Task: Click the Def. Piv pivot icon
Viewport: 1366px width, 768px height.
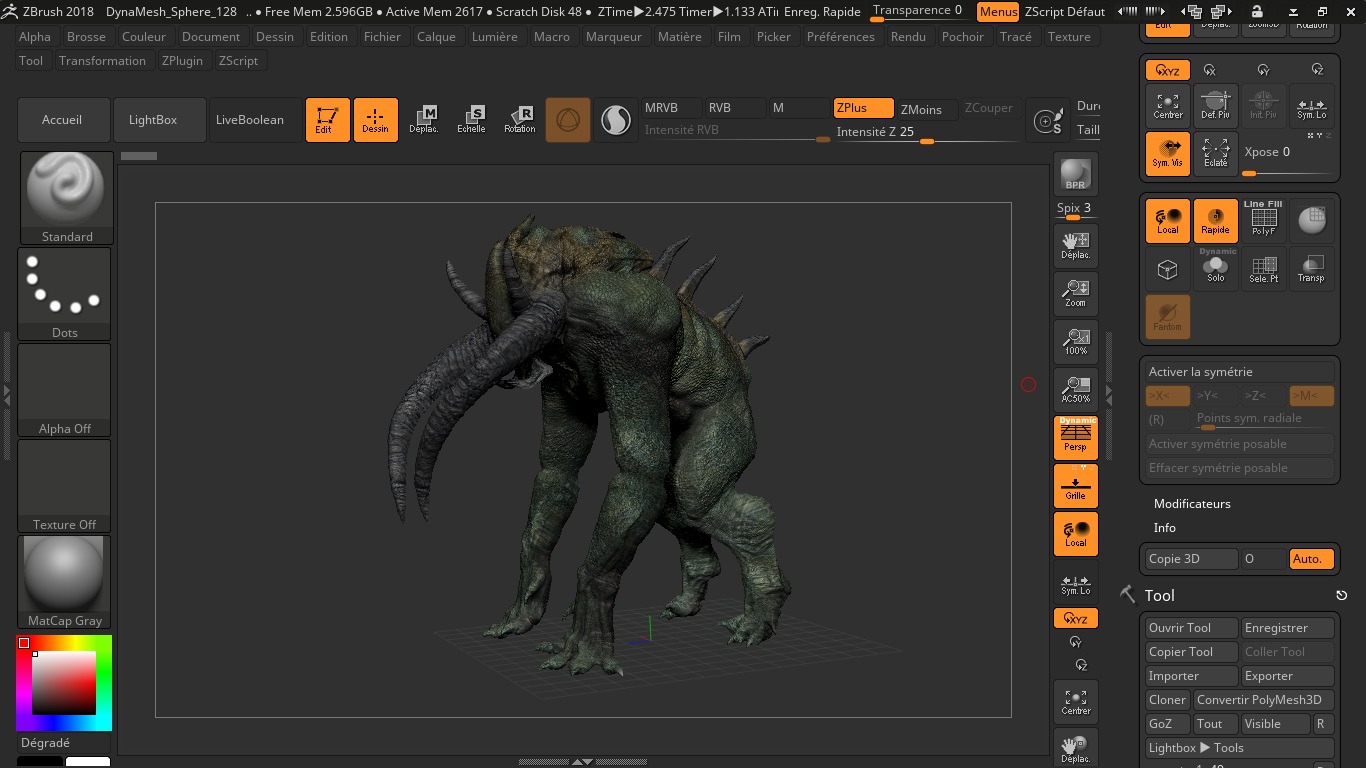Action: click(x=1215, y=104)
